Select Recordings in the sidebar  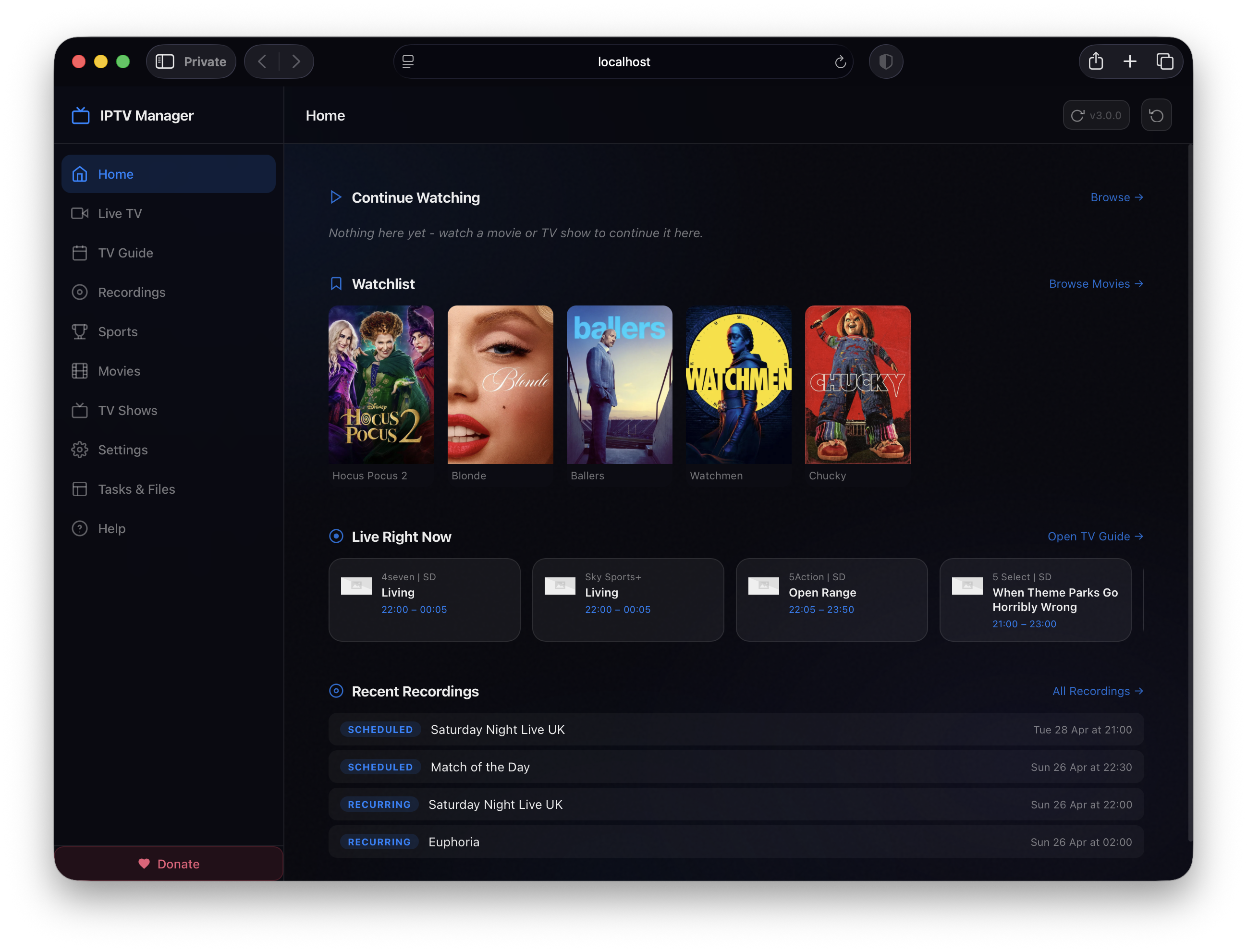click(x=168, y=293)
